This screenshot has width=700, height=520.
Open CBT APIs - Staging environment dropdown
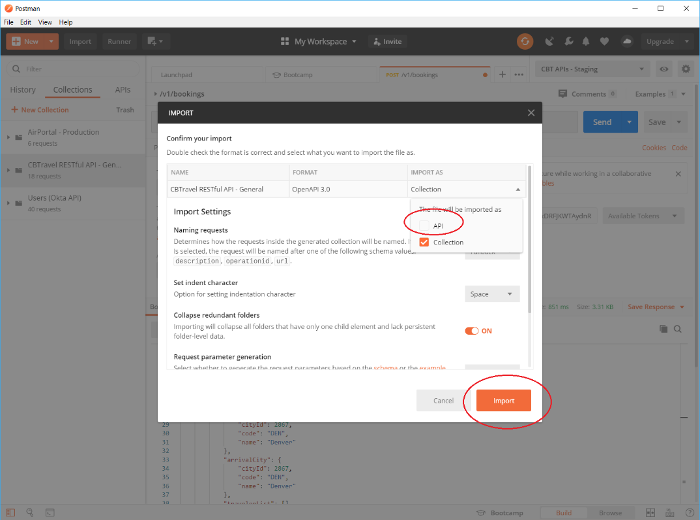point(592,69)
